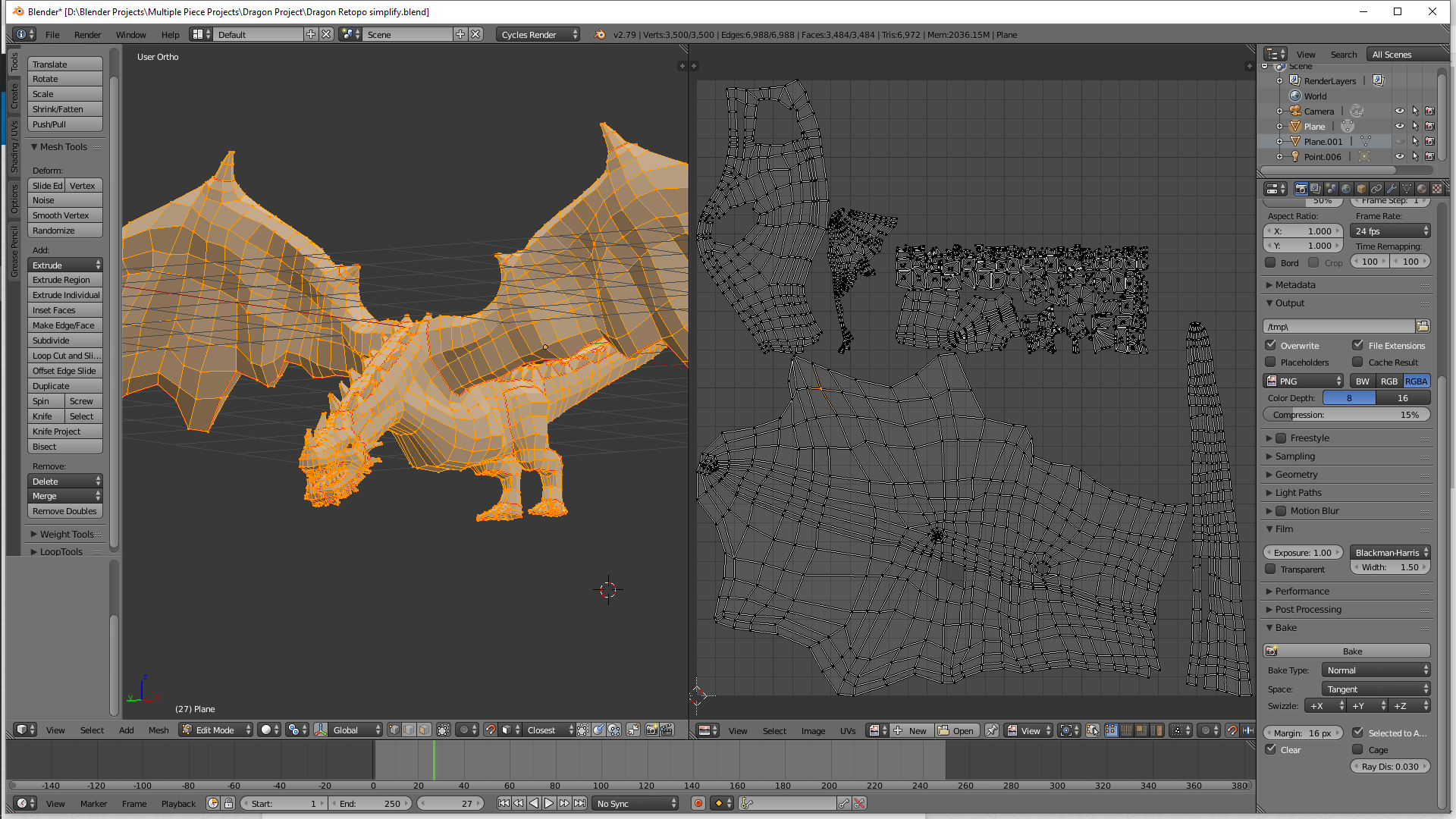Adjust the Compression 15% slider
Image resolution: width=1456 pixels, height=819 pixels.
click(1347, 414)
